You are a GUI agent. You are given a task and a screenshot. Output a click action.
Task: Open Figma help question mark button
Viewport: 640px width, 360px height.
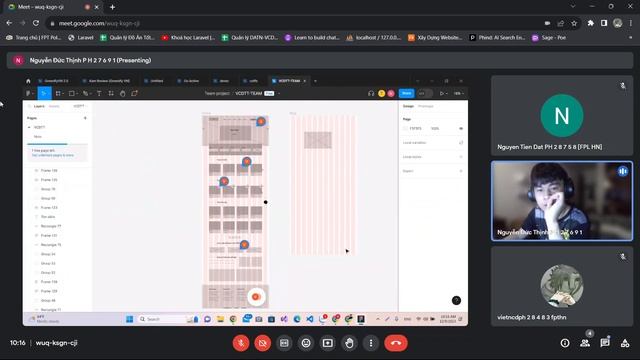456,300
